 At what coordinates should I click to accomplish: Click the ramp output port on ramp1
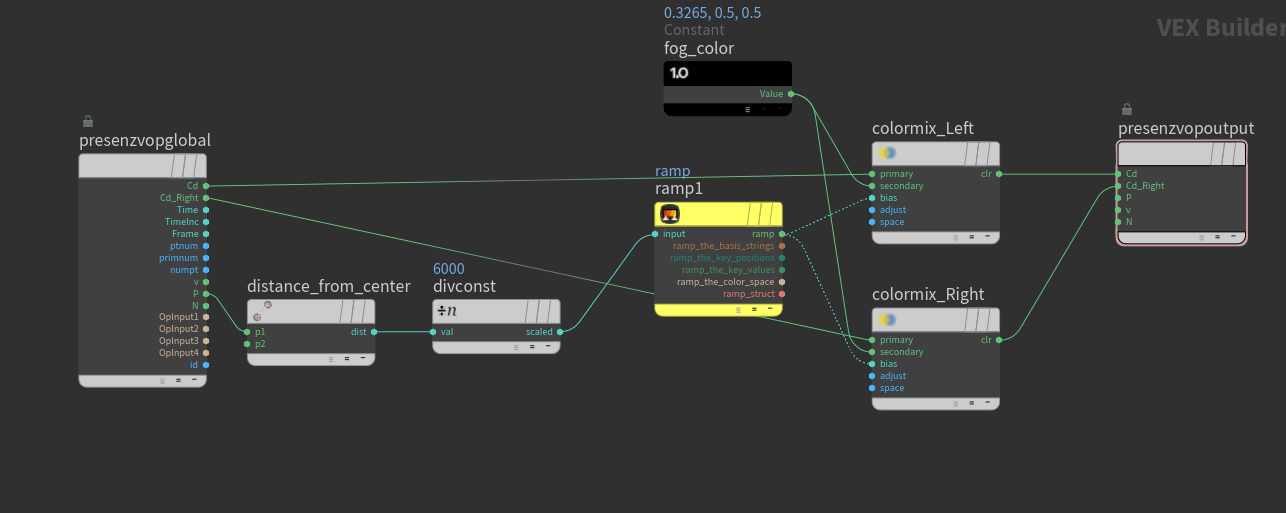[x=782, y=234]
